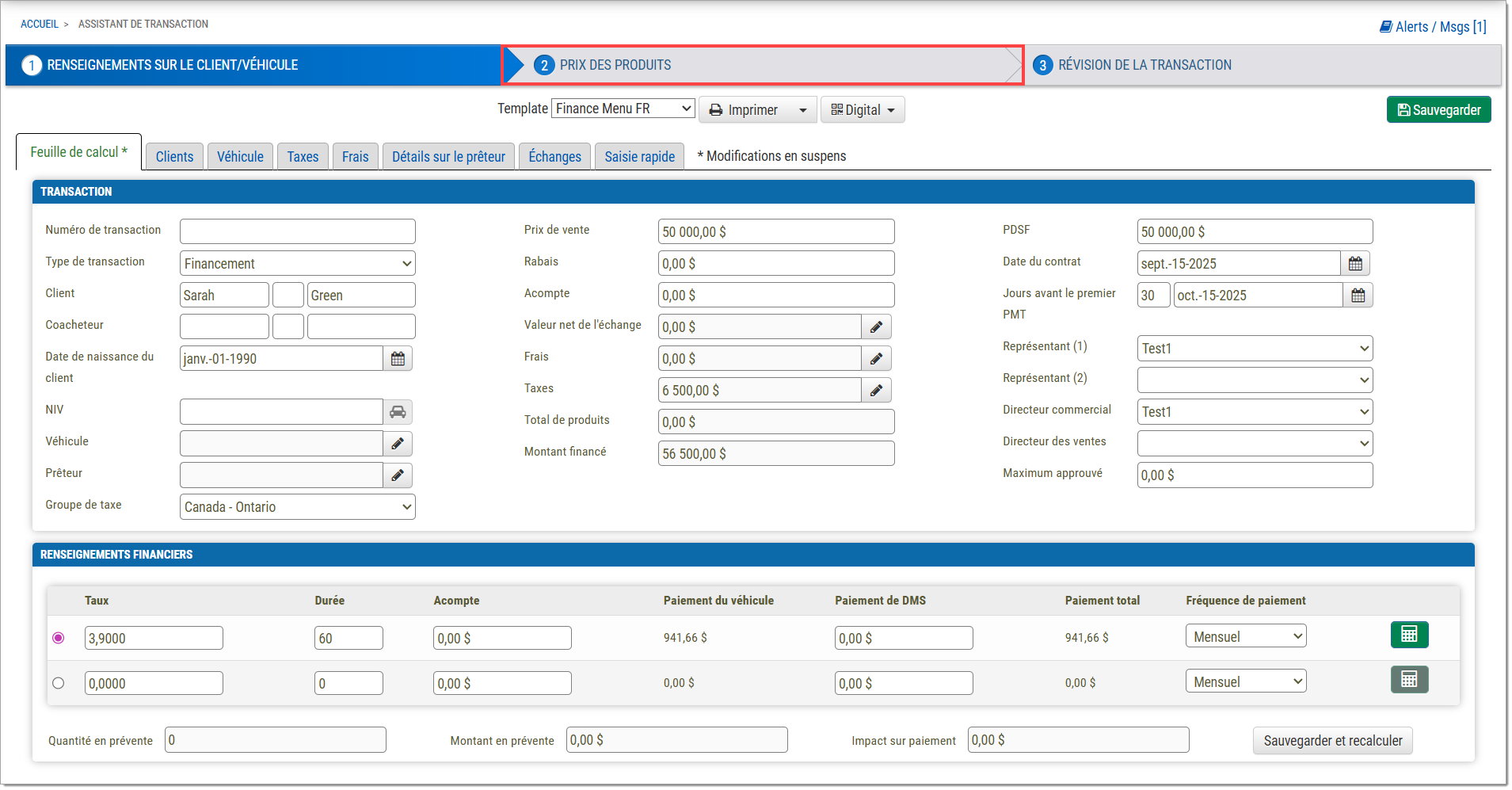Edit vehicle with the pencil icon
Viewport: 1512px width, 790px height.
[x=398, y=444]
